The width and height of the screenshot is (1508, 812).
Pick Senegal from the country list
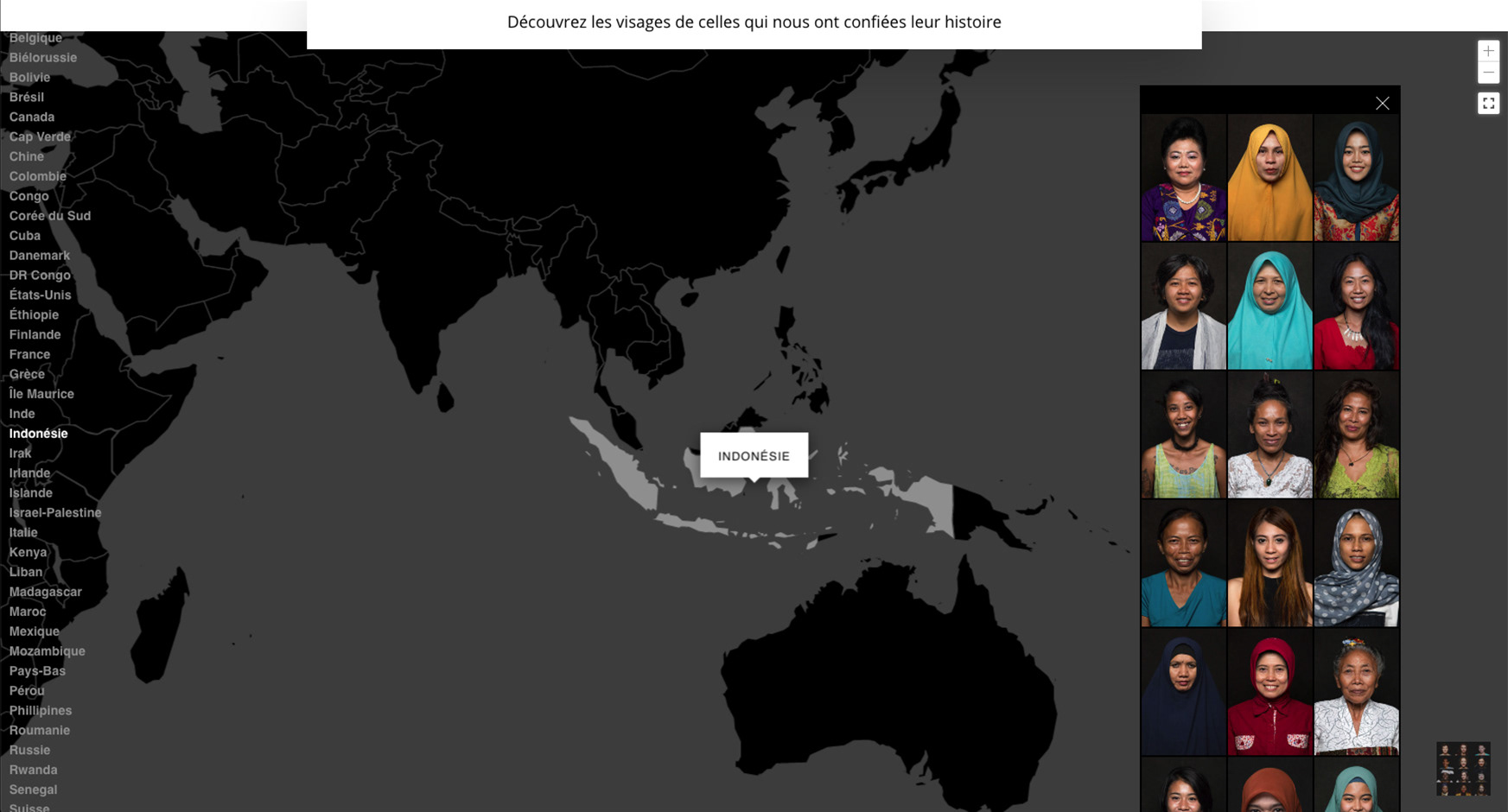[x=34, y=790]
